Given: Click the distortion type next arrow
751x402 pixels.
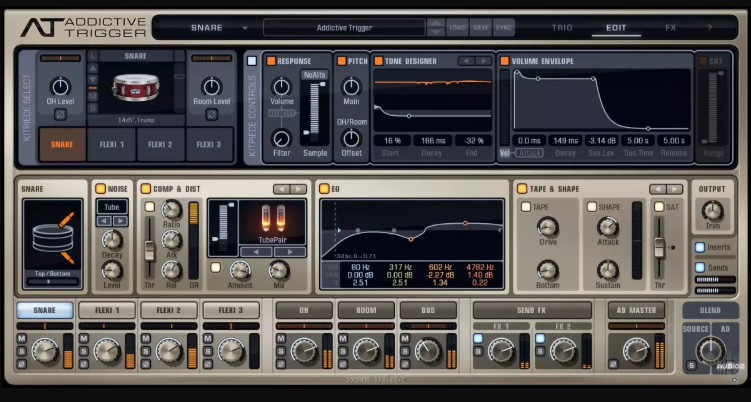Looking at the screenshot, I should tap(290, 252).
